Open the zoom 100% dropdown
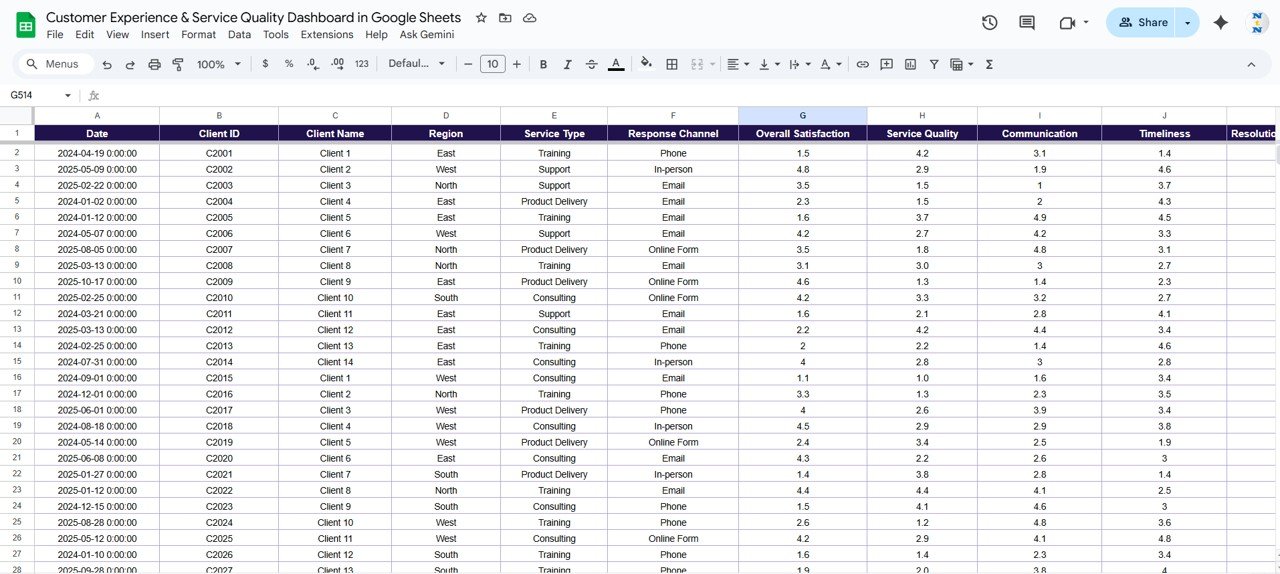 click(x=219, y=64)
